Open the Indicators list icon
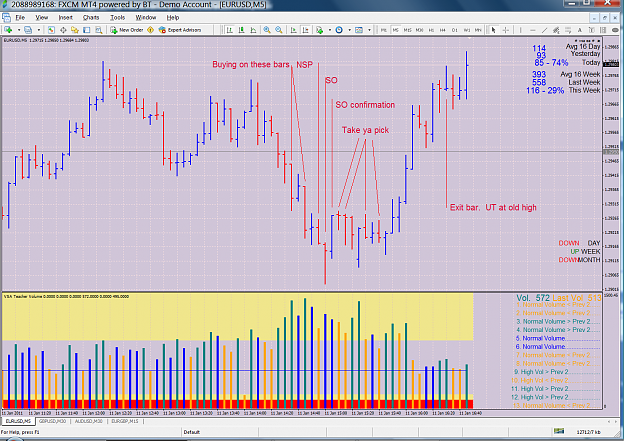The width and height of the screenshot is (625, 441). coord(319,30)
